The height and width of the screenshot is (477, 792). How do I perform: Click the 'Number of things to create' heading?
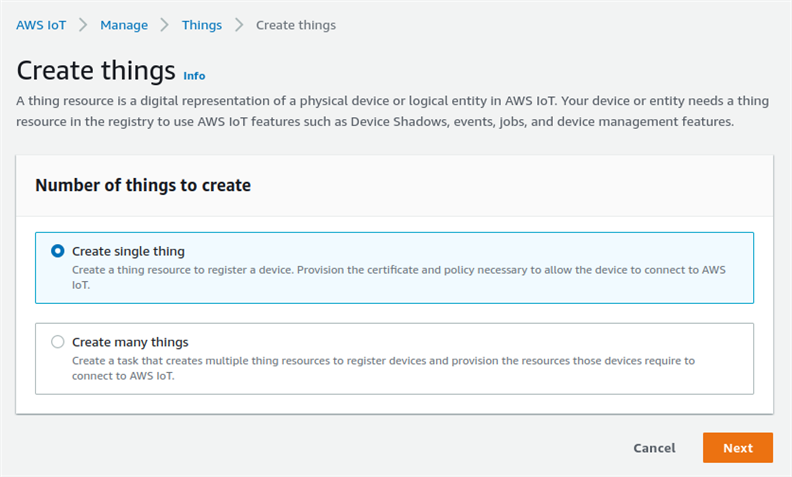point(143,185)
